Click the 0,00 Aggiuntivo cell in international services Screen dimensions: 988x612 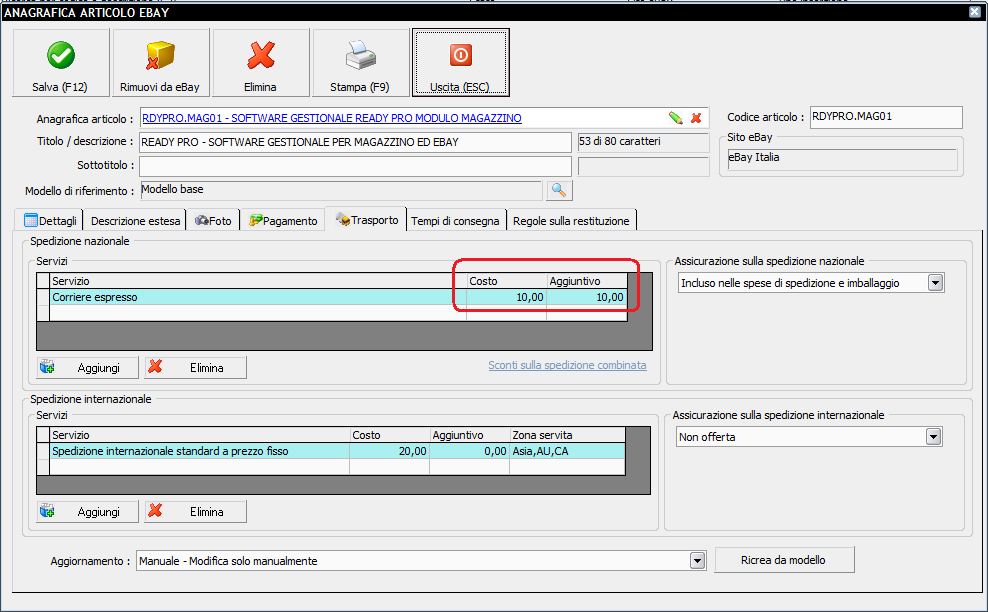click(469, 451)
